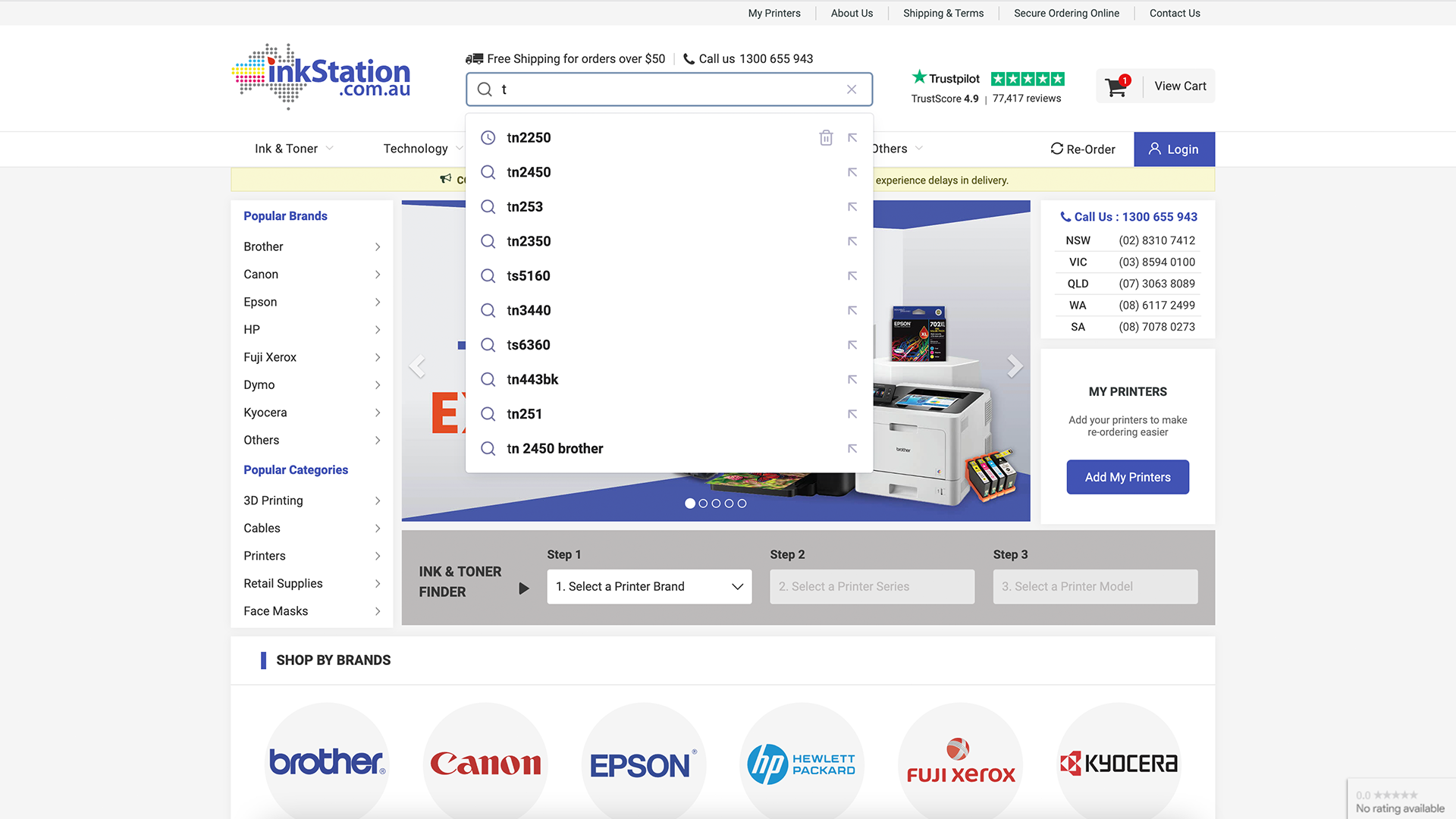
Task: Click inside the search input field
Action: click(x=667, y=89)
